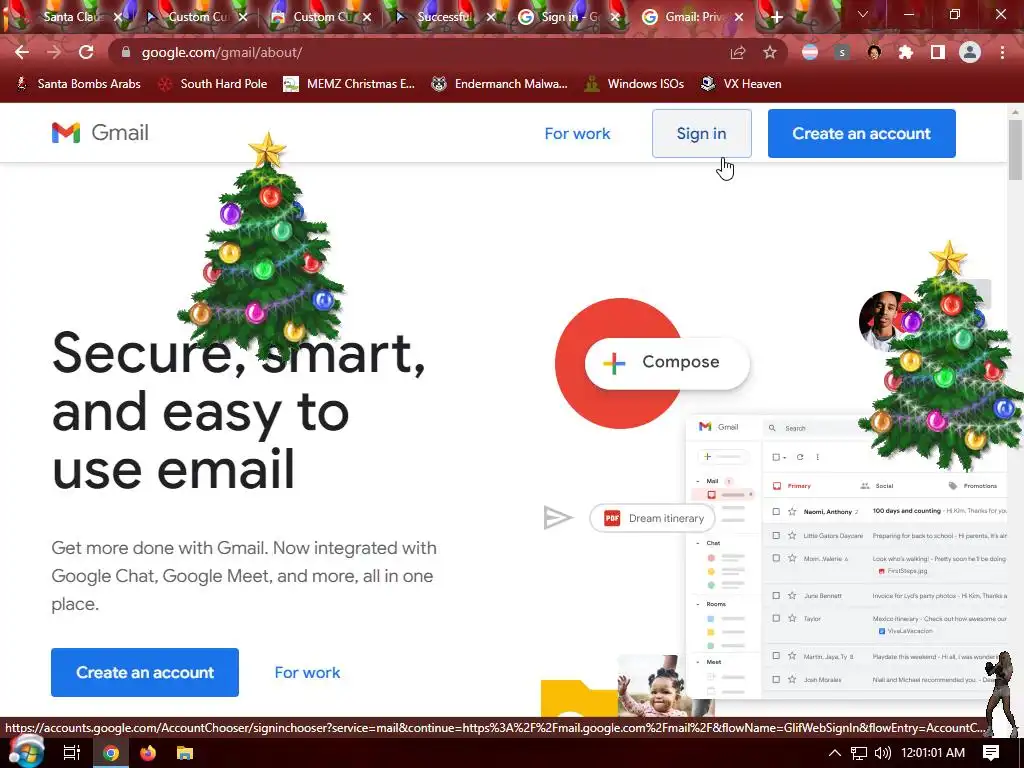
Task: Open MEMZ Christmas bookmark
Action: (349, 84)
